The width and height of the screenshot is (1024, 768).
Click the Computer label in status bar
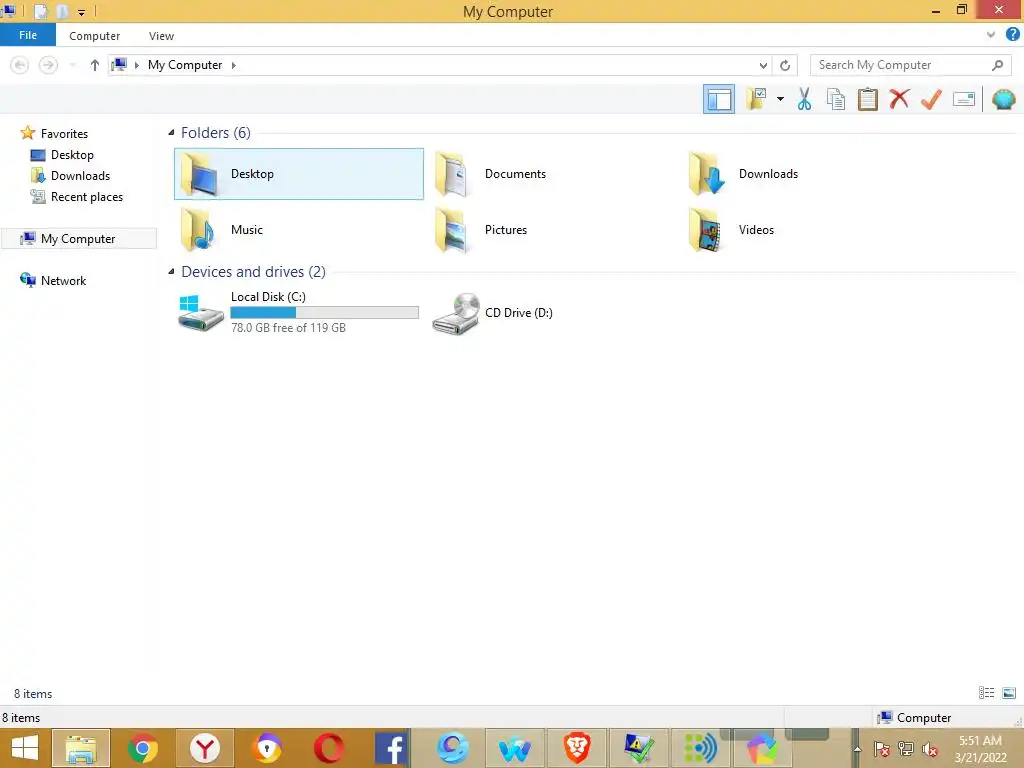click(923, 717)
